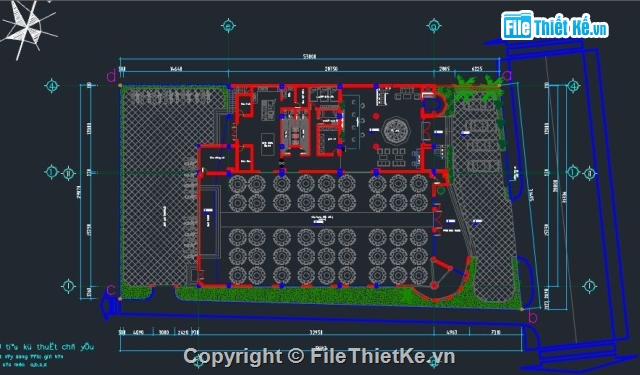
Task: Select the top dimension text 6225
Action: click(477, 69)
